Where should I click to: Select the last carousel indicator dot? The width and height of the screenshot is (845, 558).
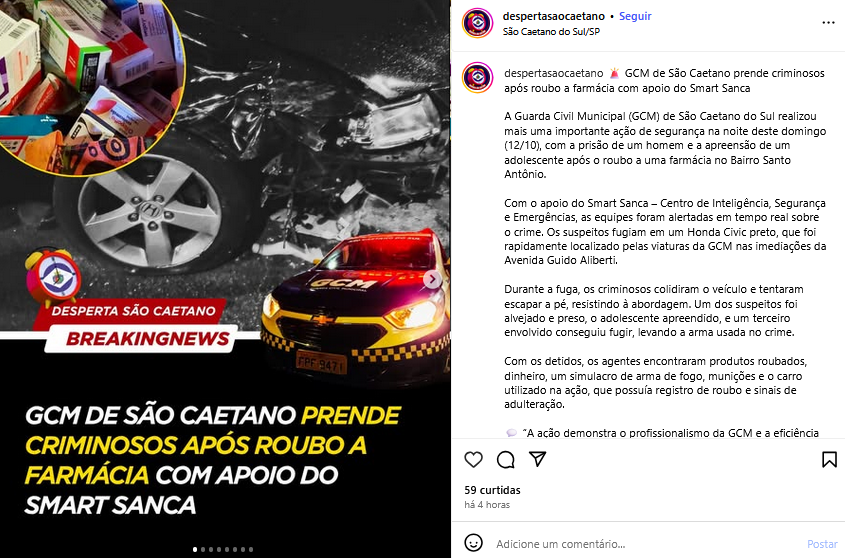251,549
